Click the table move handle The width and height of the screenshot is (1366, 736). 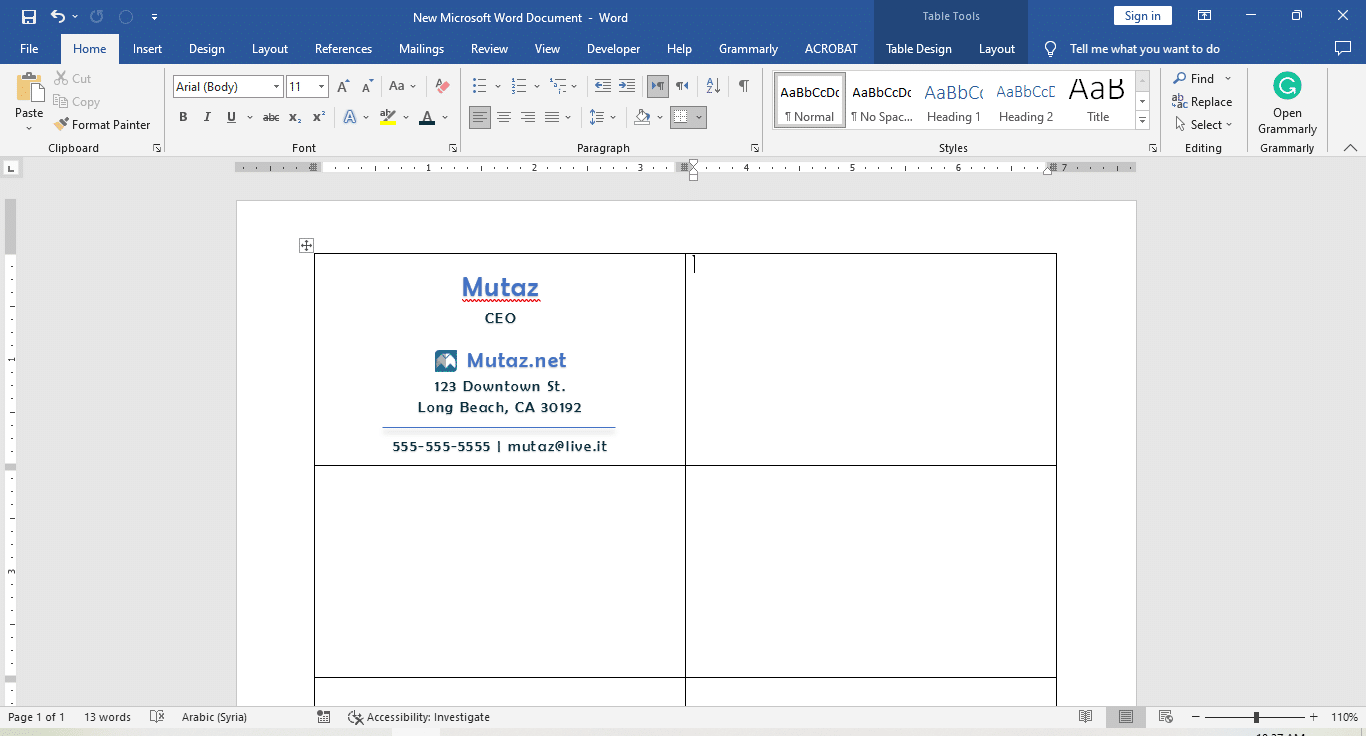tap(306, 246)
